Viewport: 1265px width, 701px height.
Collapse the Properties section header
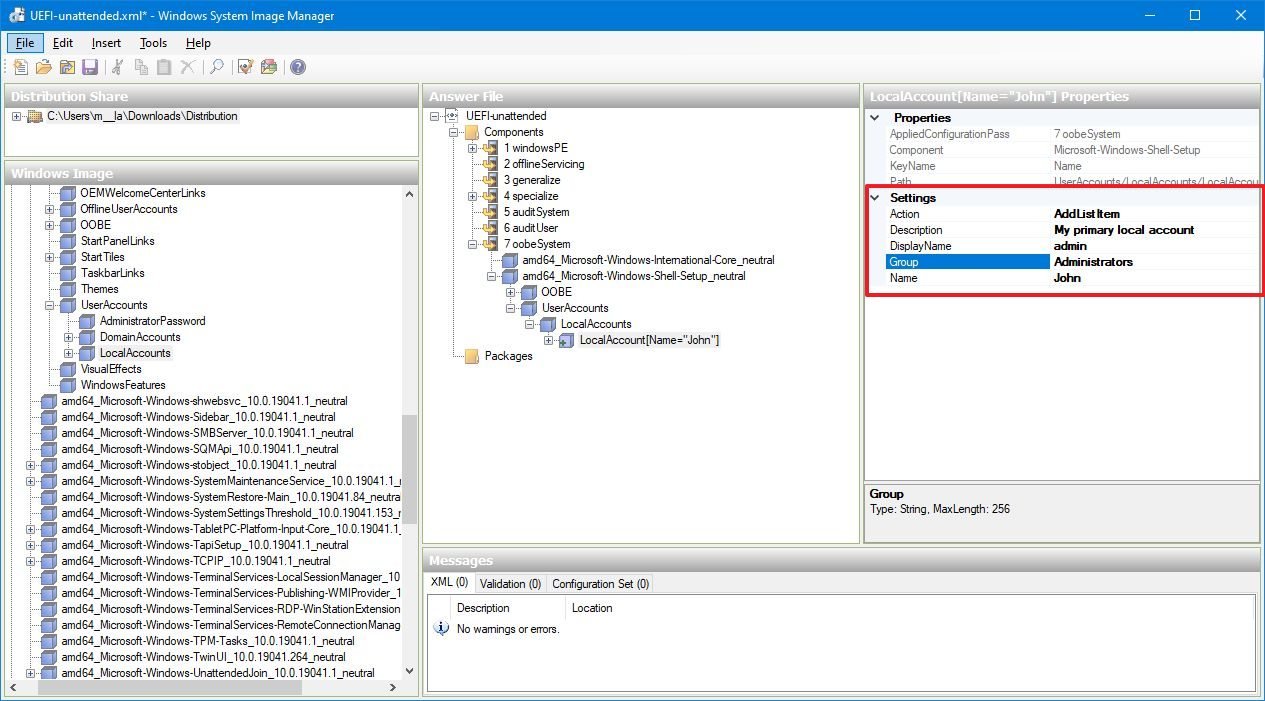coord(875,118)
